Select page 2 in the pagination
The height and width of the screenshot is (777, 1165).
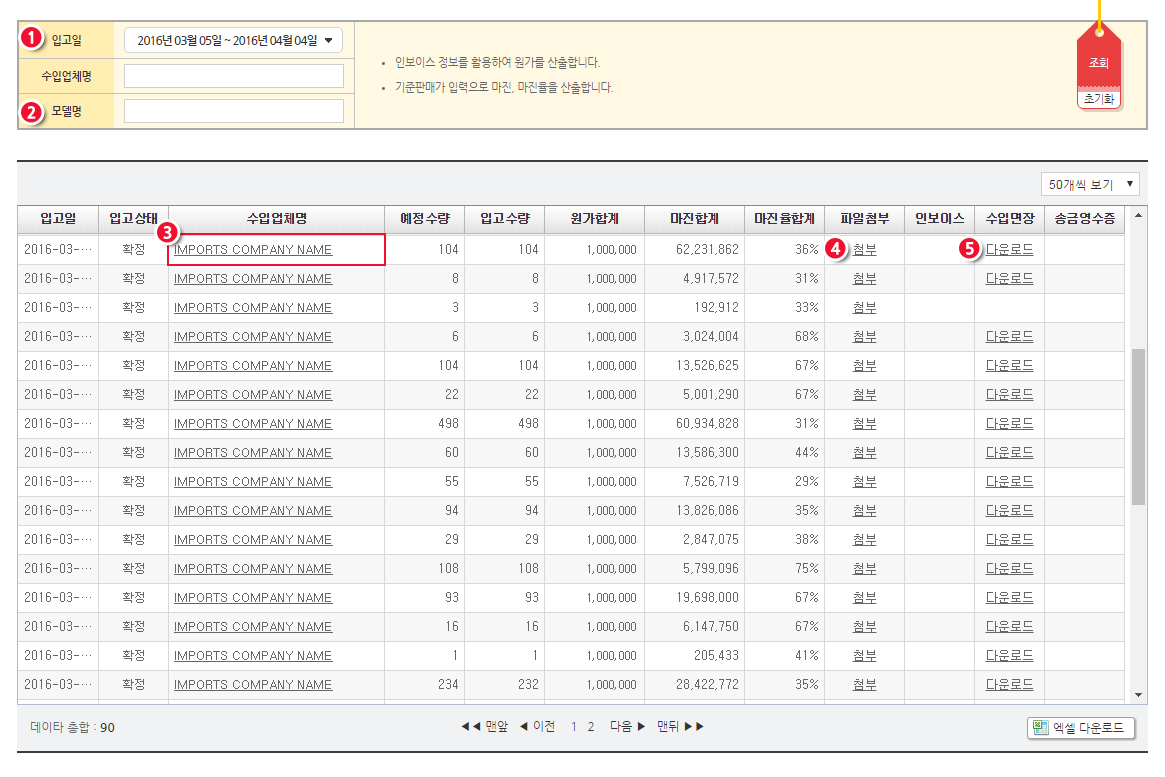tap(591, 727)
